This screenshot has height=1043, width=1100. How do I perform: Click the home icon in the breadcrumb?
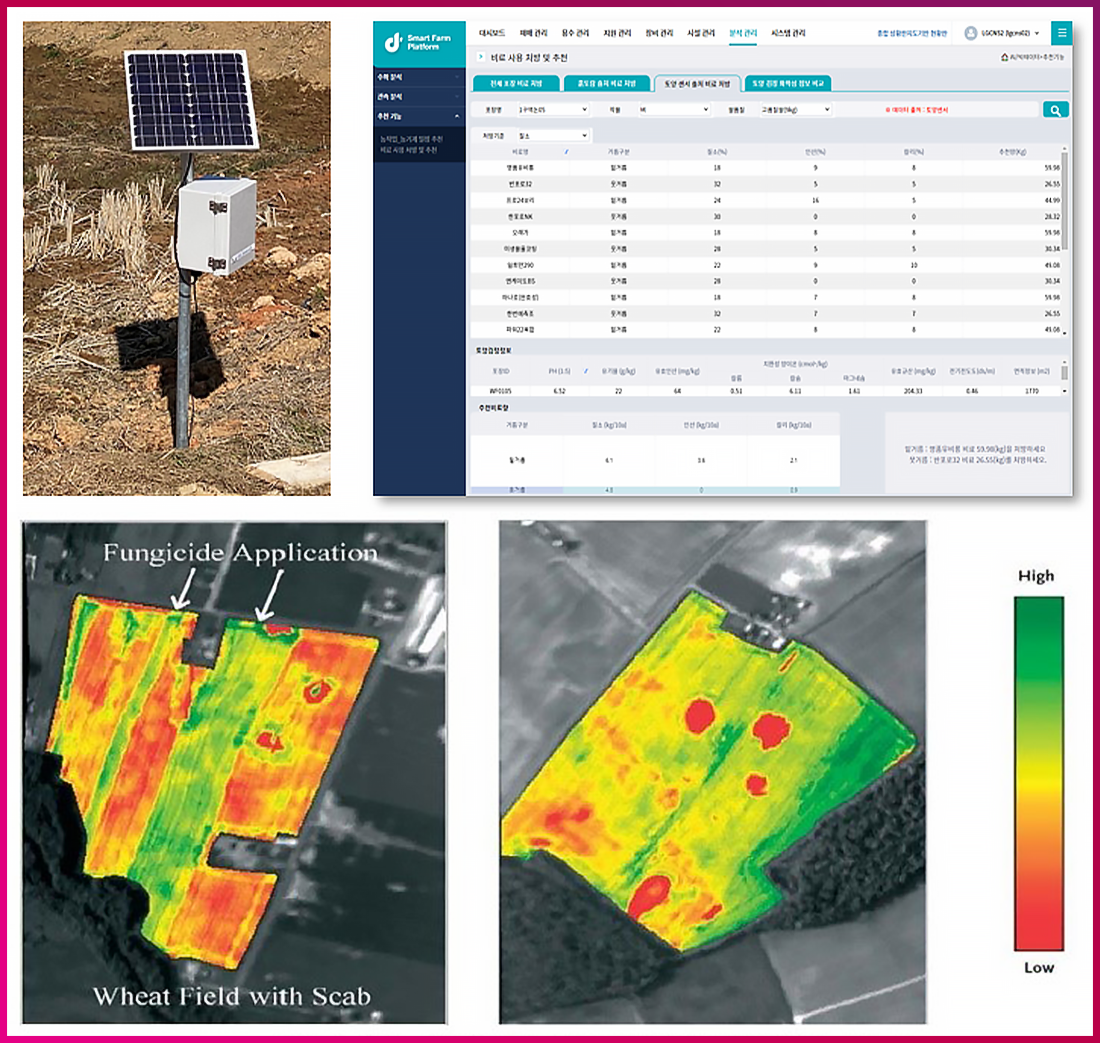point(1004,58)
